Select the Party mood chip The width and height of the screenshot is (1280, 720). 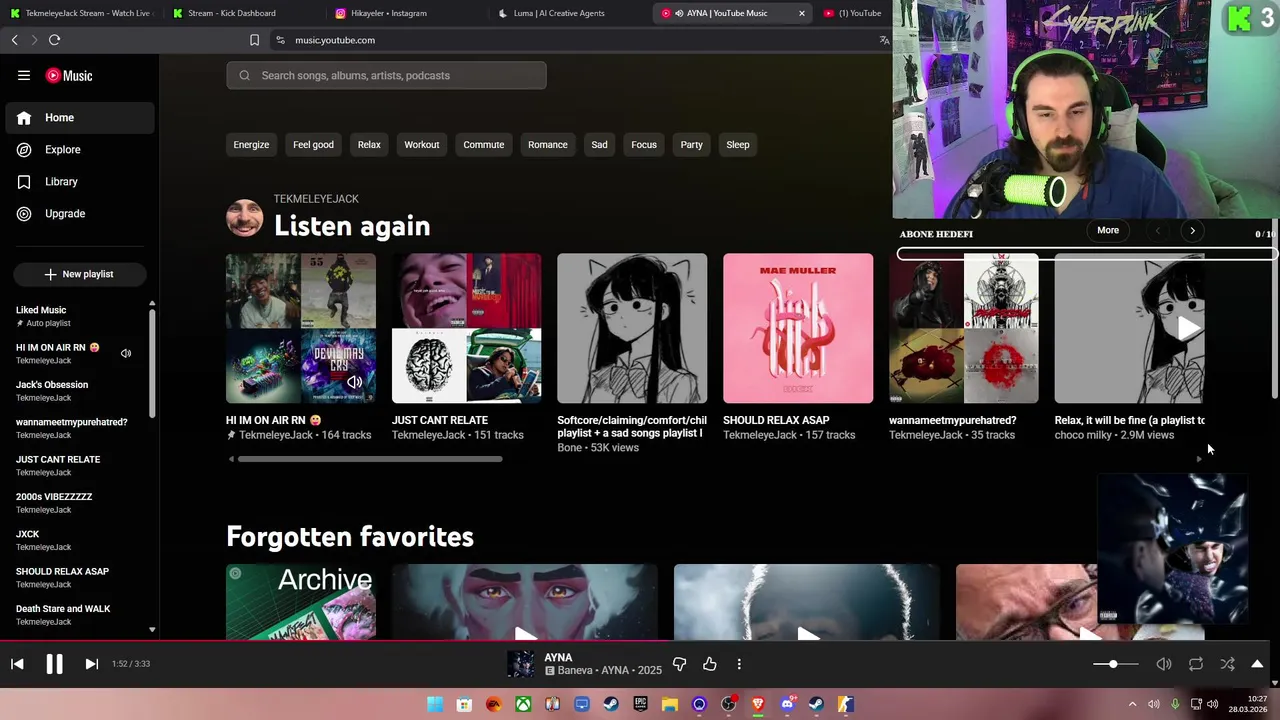click(692, 145)
